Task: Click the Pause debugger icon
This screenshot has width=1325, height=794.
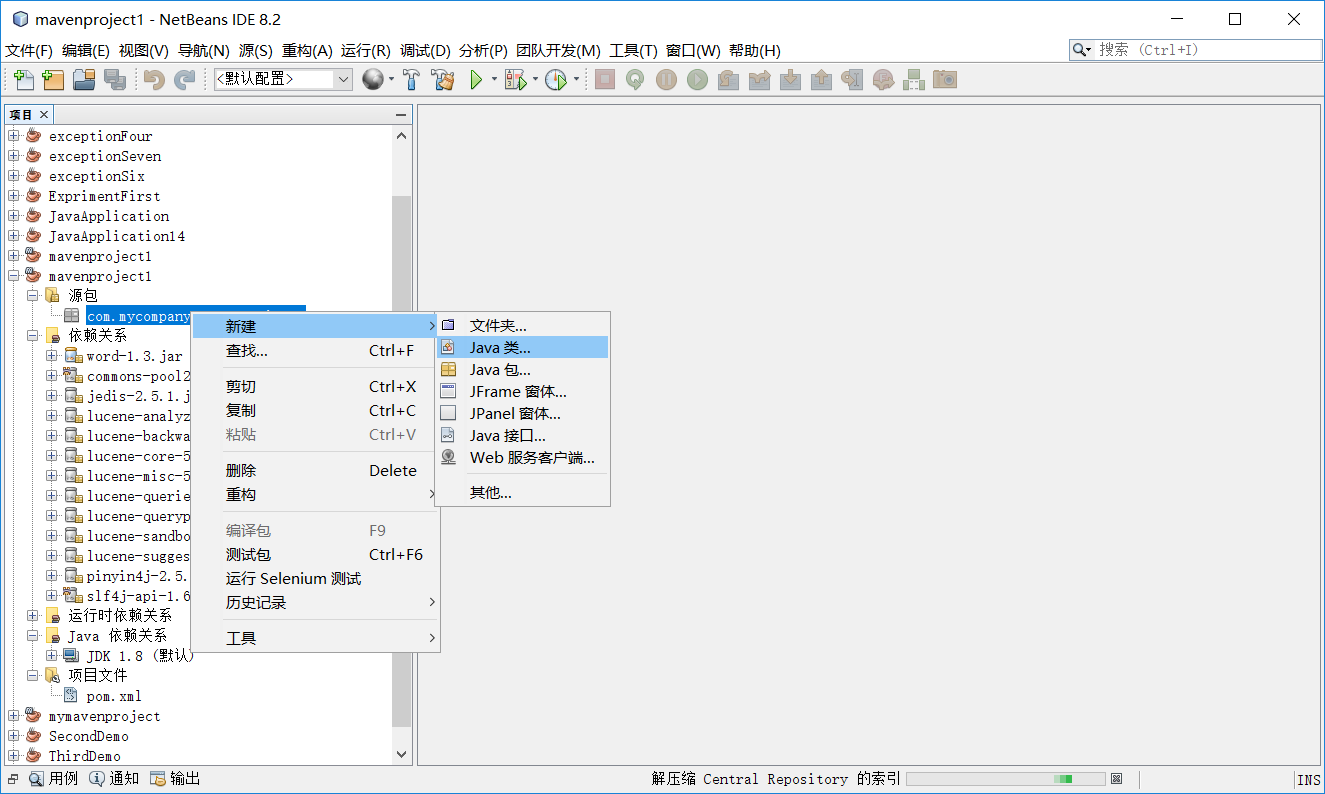Action: point(666,80)
